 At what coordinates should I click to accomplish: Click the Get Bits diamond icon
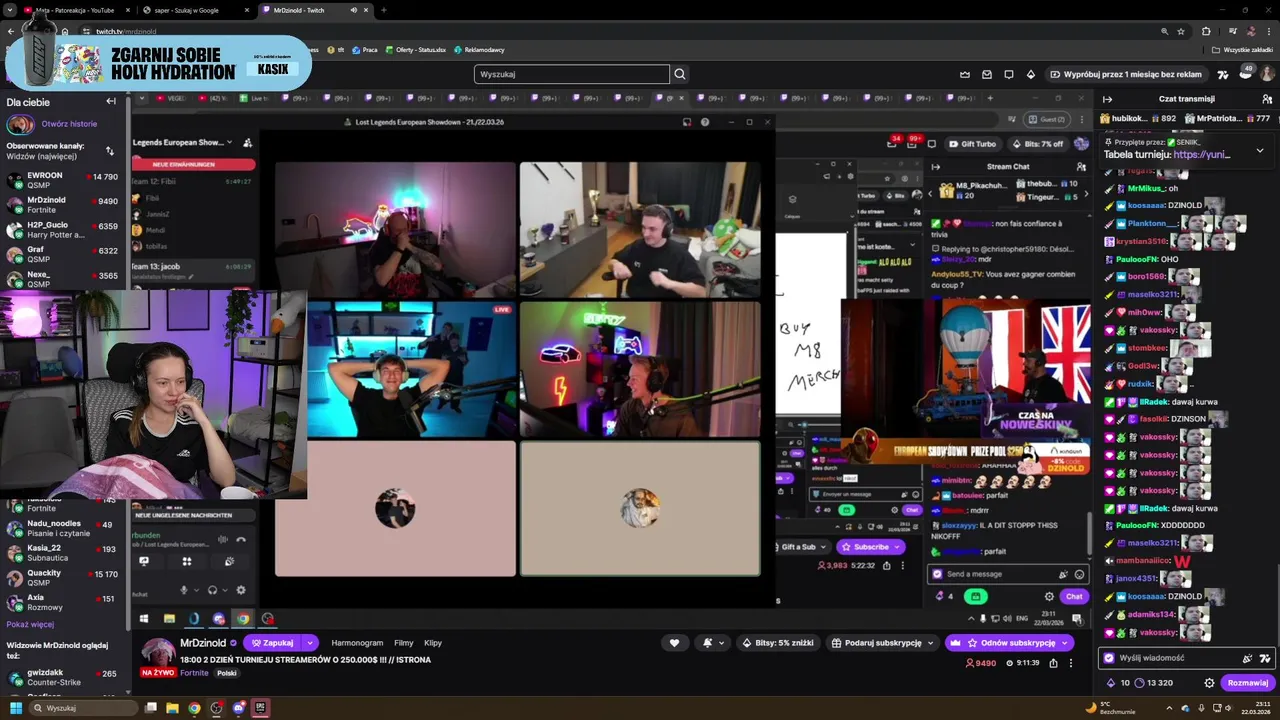[x=1031, y=74]
